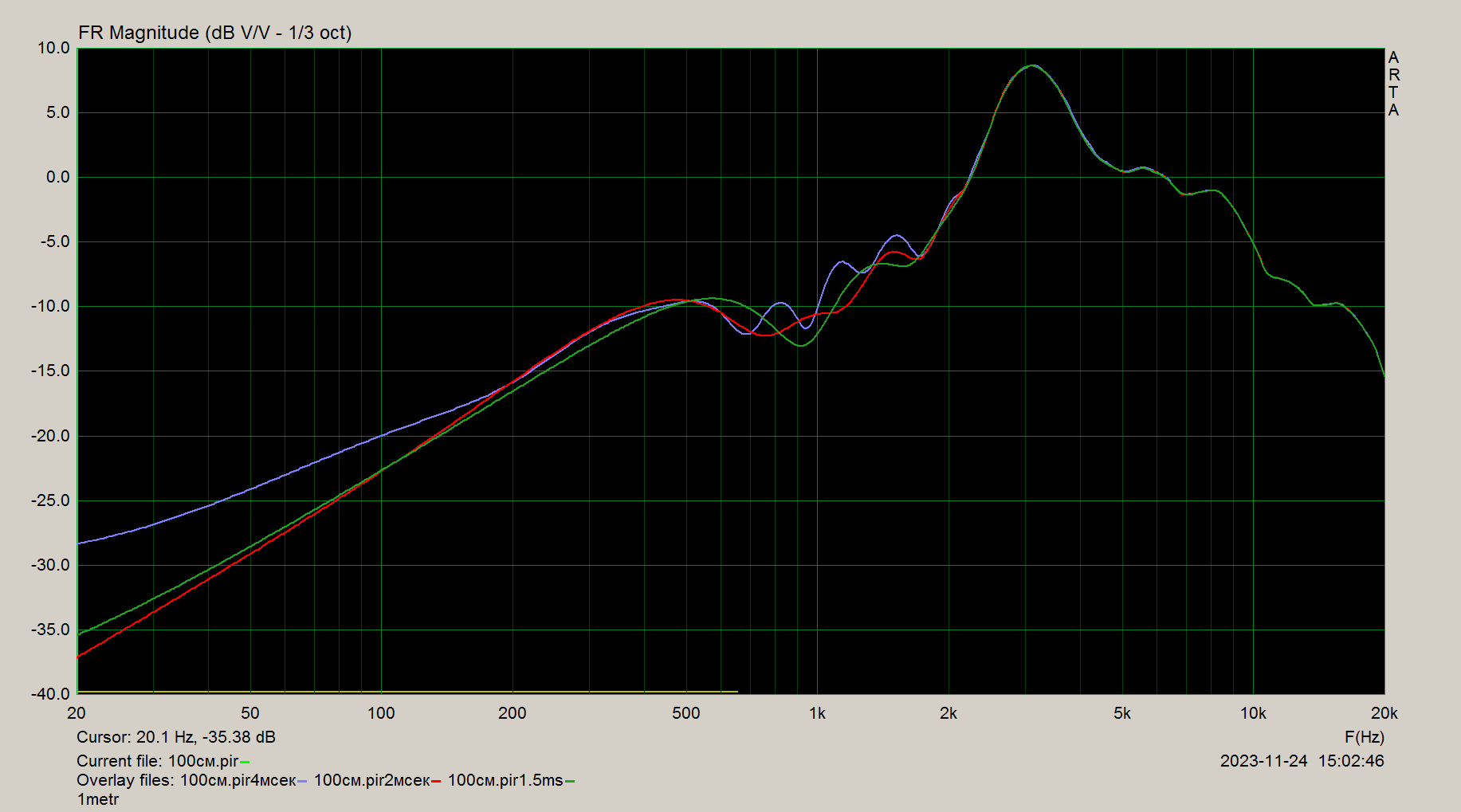1461x812 pixels.
Task: Click the Cursor readout text
Action: click(x=176, y=737)
